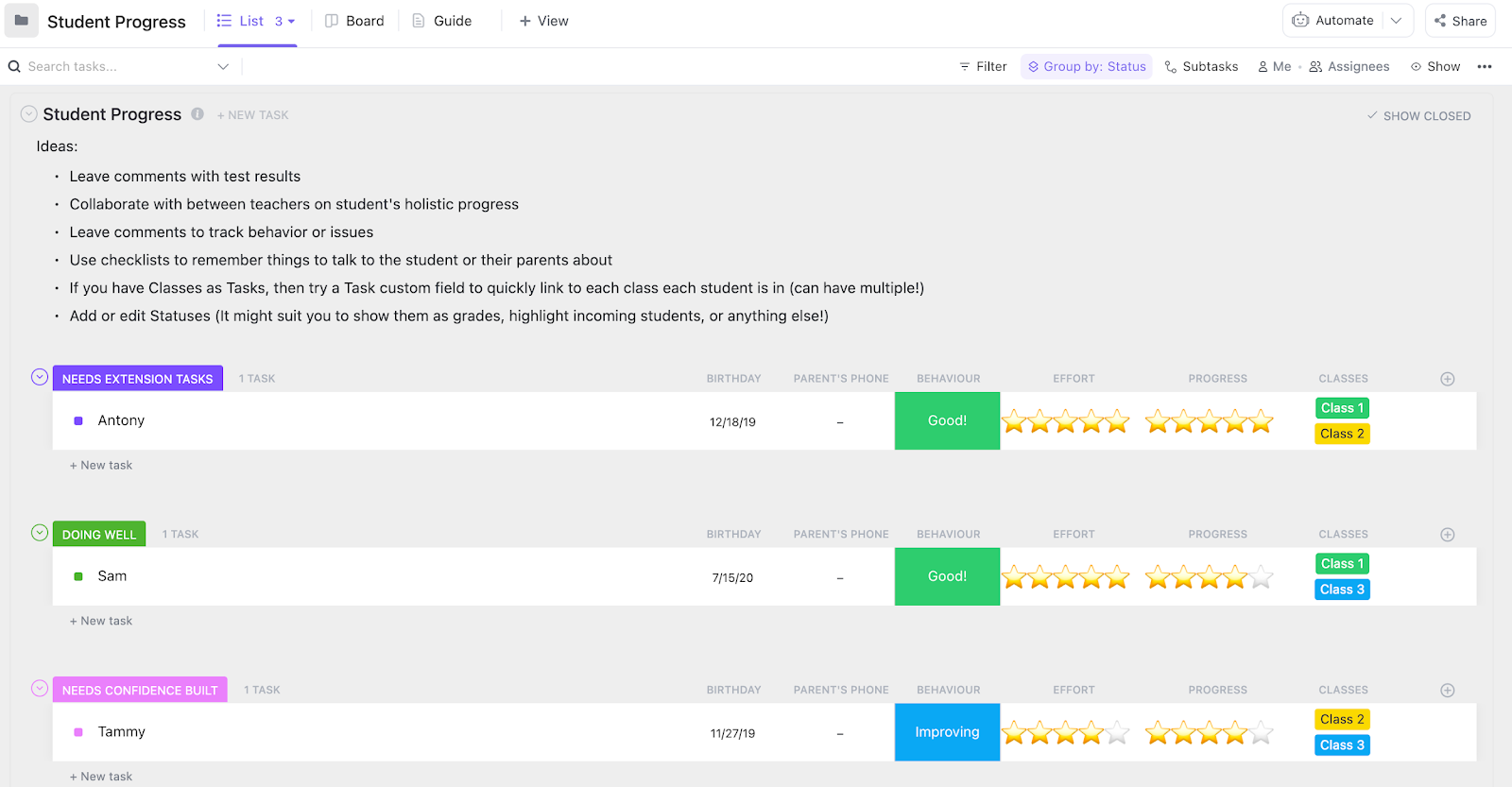Click the Needs Extension Tasks status label
1512x787 pixels.
click(x=138, y=379)
